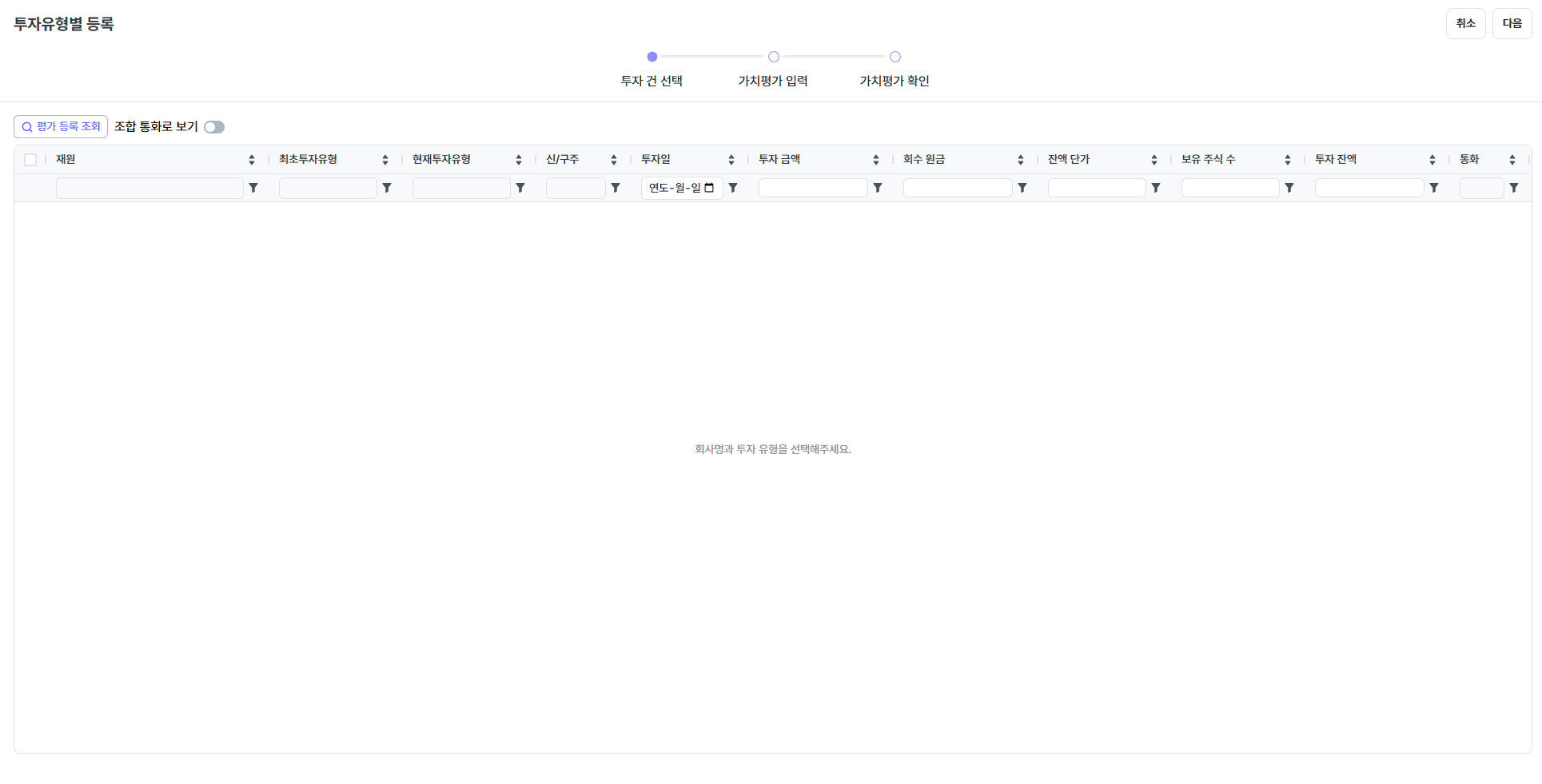Check the select-all header checkbox
1542x784 pixels.
pyautogui.click(x=30, y=160)
